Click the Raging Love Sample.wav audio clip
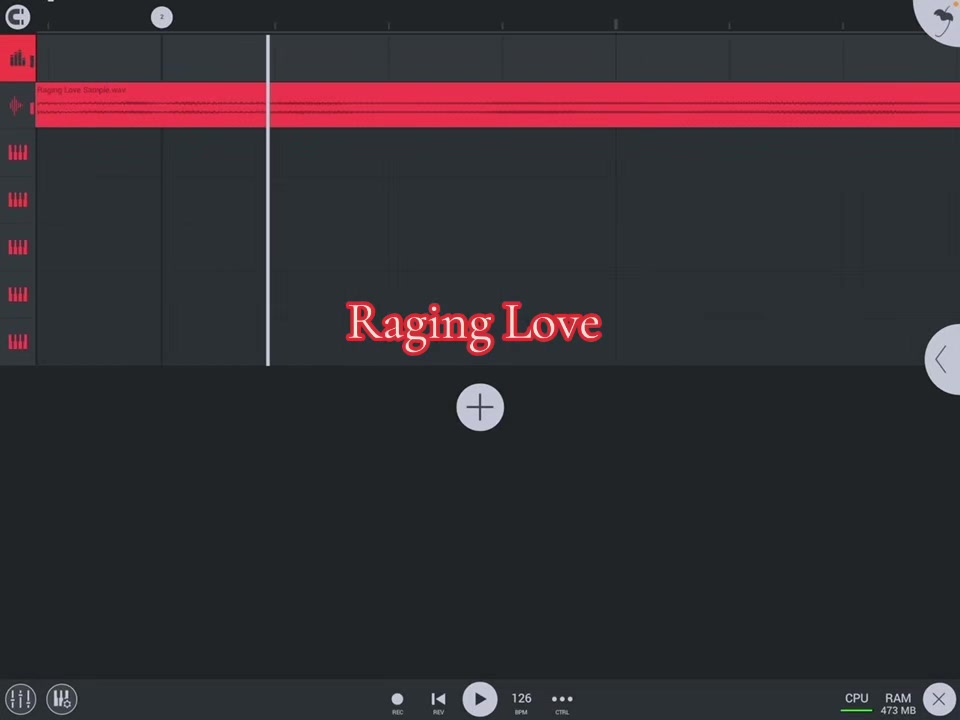The image size is (960, 720). point(498,105)
